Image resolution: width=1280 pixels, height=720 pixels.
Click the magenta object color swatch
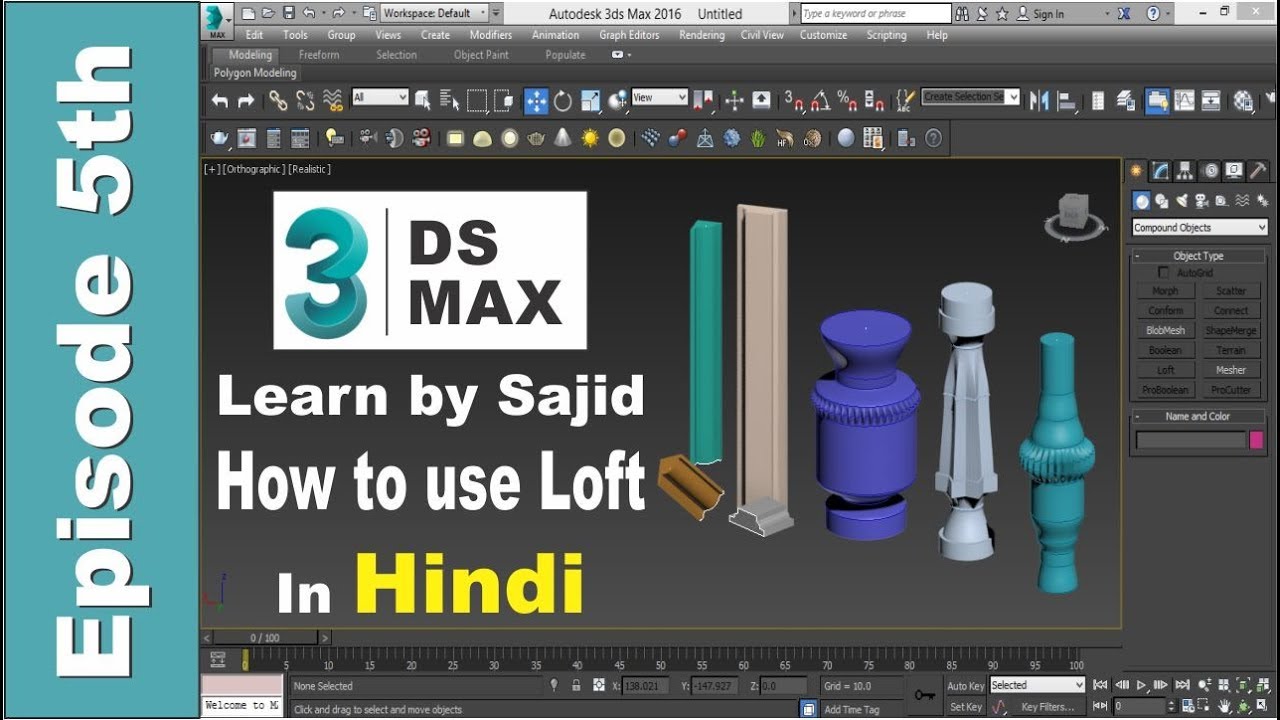(x=1256, y=440)
